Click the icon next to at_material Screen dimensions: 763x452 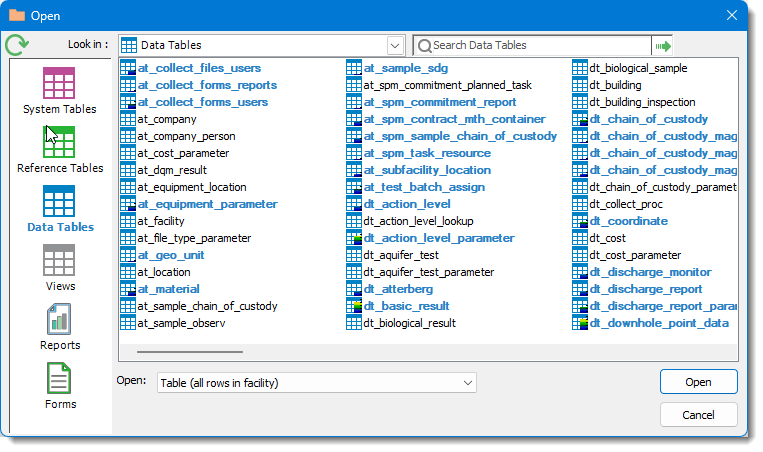pyautogui.click(x=128, y=289)
